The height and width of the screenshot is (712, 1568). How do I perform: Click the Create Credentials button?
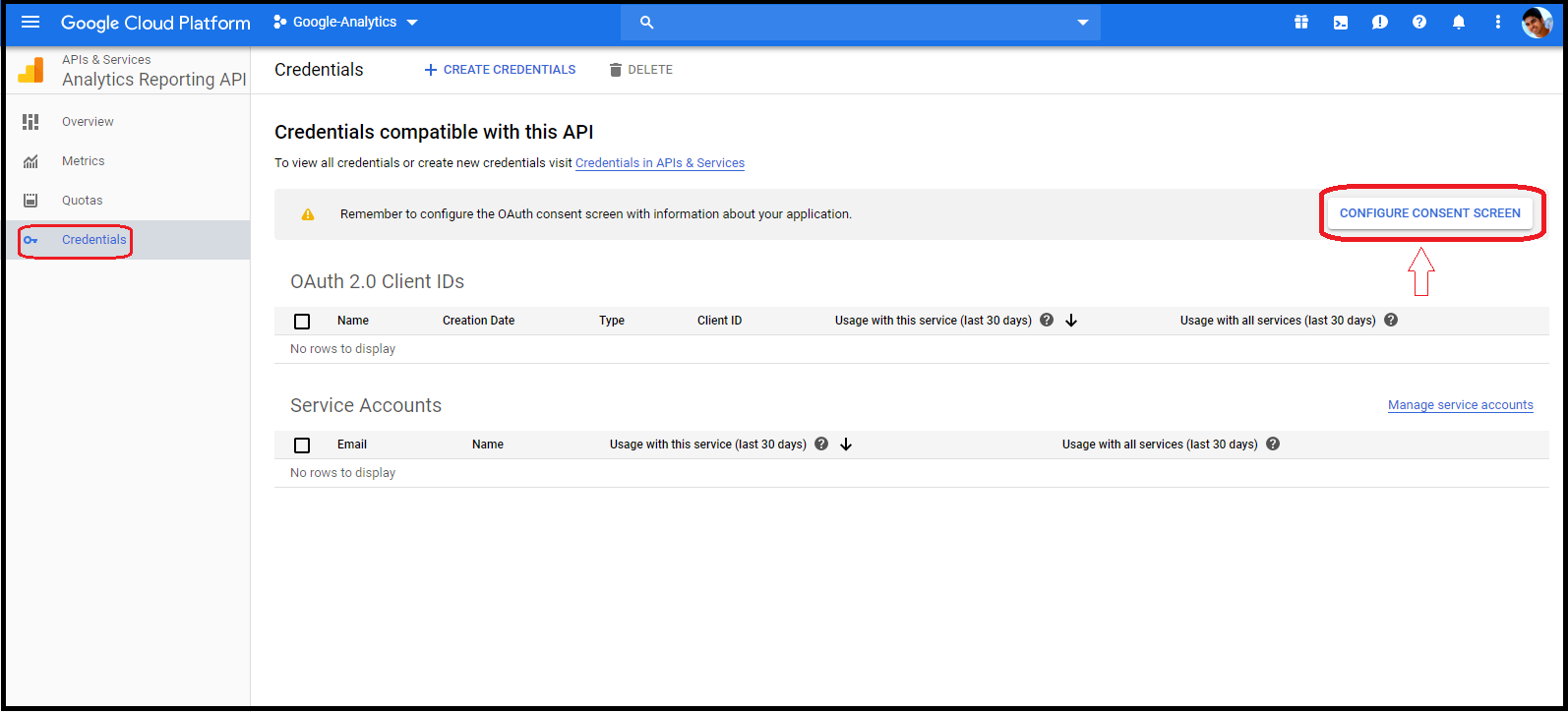pos(500,70)
